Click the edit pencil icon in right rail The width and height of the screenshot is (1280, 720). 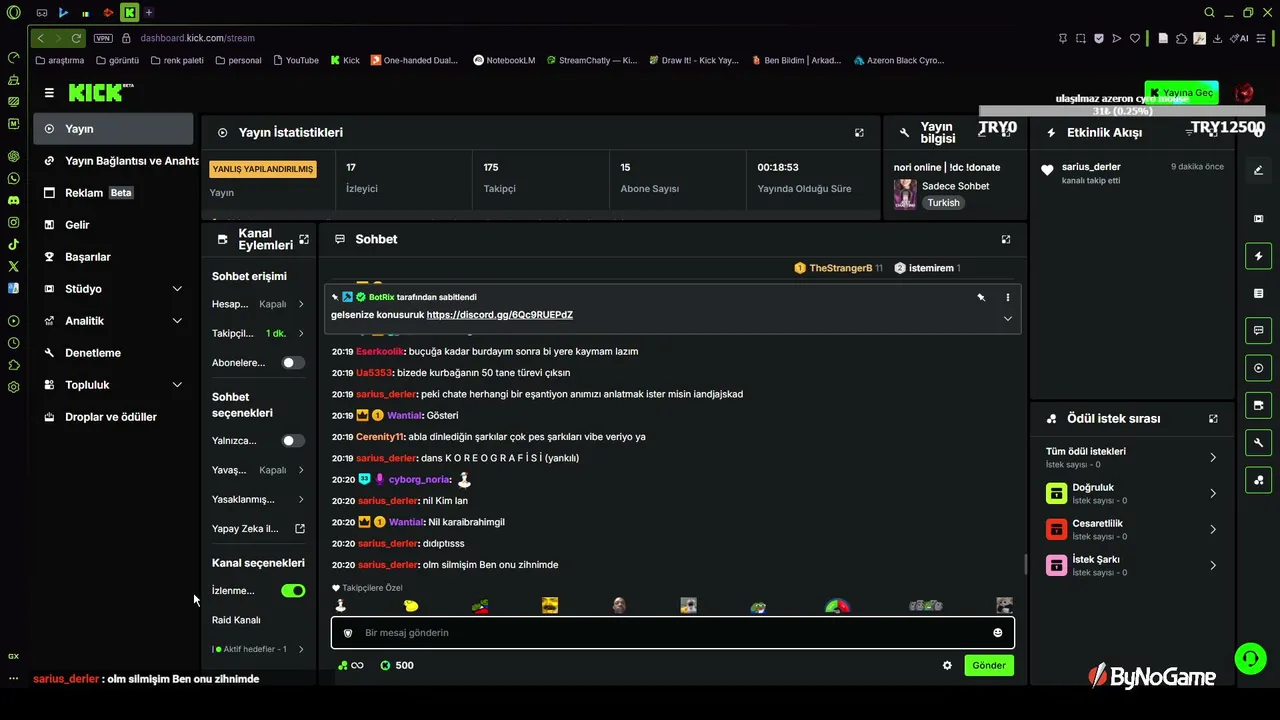(x=1259, y=170)
